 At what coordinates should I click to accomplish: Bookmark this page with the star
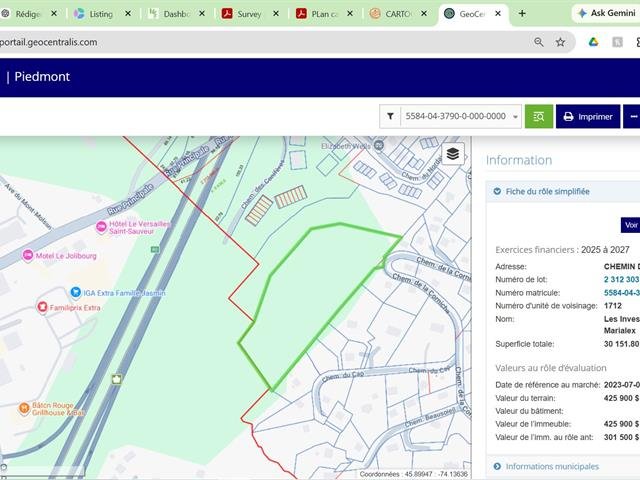560,42
